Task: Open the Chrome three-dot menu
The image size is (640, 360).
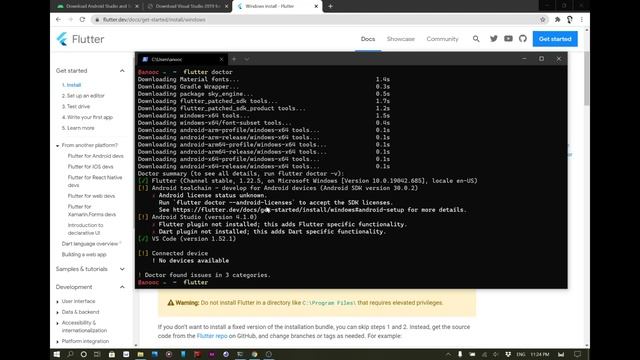Action: click(x=582, y=20)
